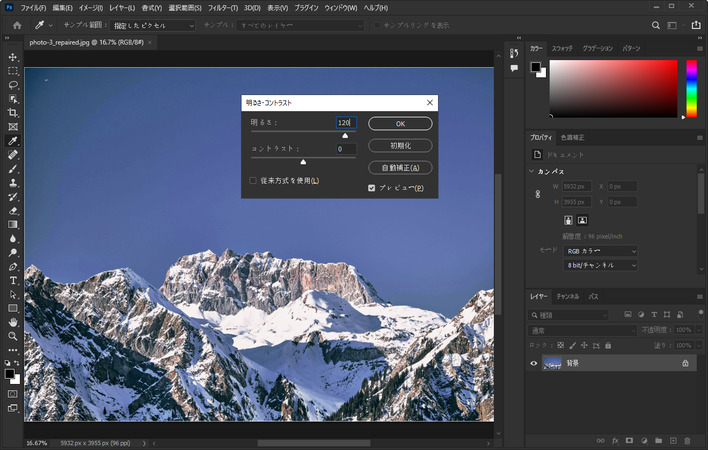
Task: Select the Crop tool
Action: coord(13,113)
